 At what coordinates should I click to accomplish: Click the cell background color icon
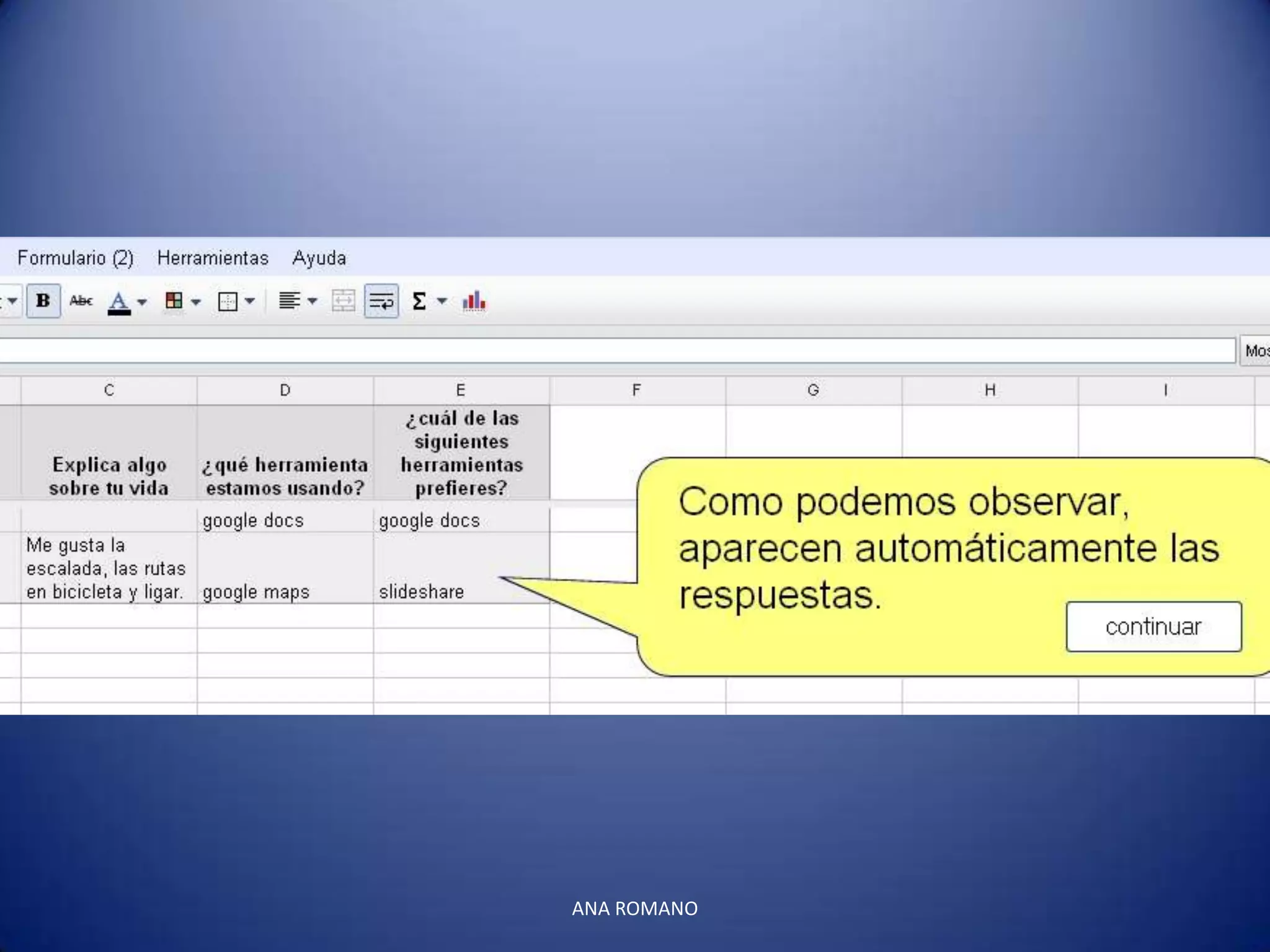click(174, 301)
